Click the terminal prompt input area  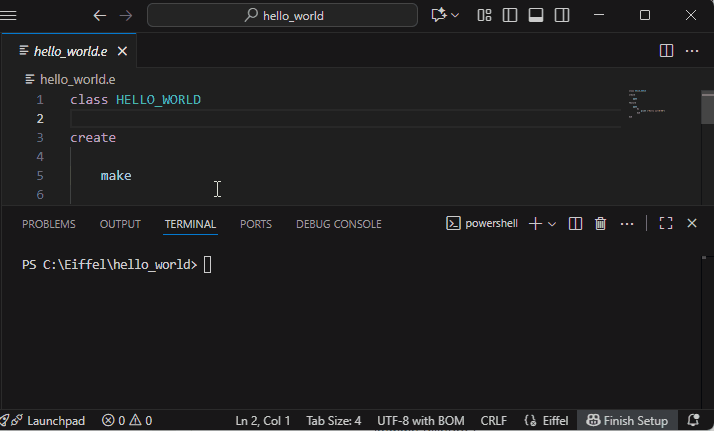point(207,264)
